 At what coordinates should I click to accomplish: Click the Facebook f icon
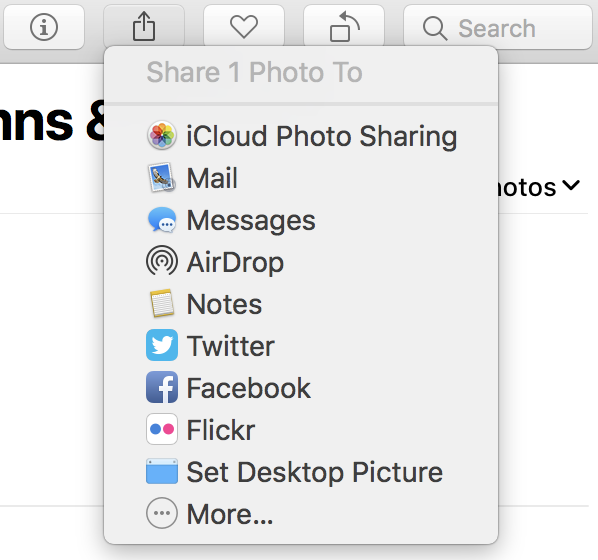coord(162,387)
